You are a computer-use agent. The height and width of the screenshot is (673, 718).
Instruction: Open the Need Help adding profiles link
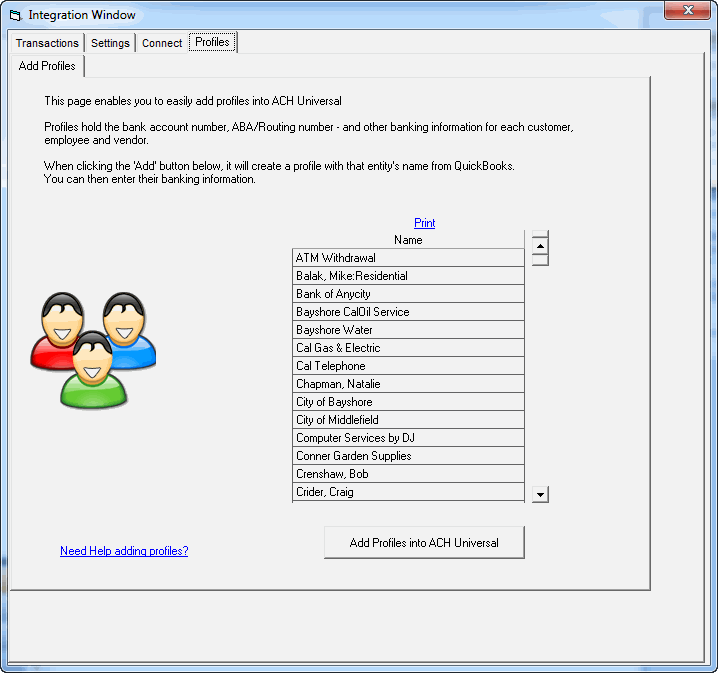(x=124, y=551)
